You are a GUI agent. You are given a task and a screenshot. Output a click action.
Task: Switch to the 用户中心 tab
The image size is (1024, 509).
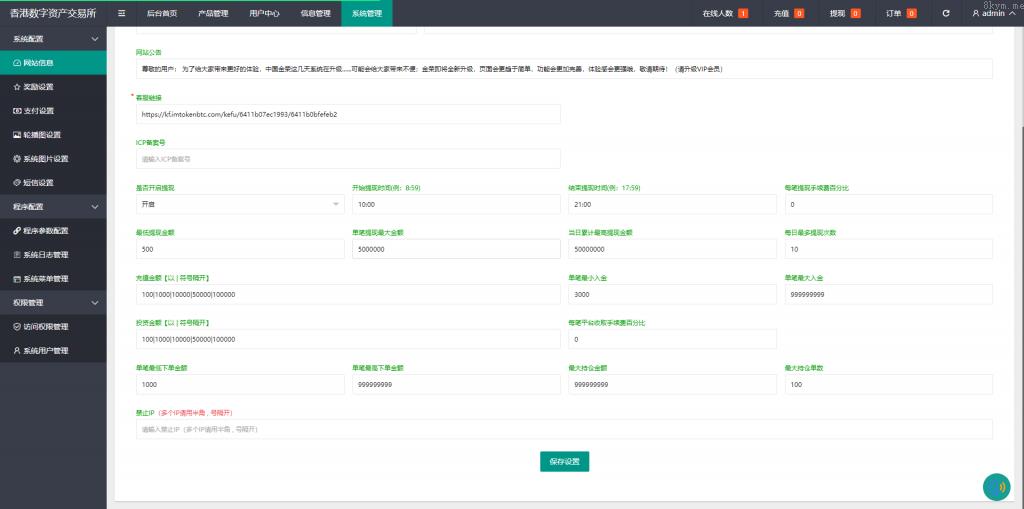pos(264,13)
